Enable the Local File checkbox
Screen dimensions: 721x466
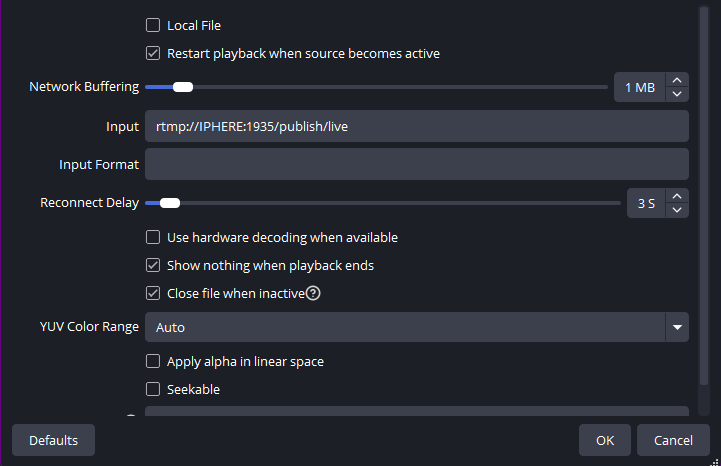point(153,25)
